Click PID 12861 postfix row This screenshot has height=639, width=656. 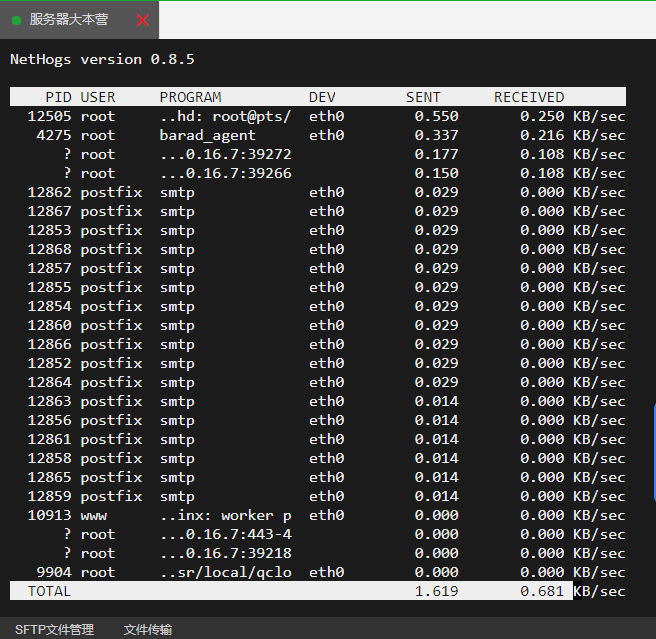click(318, 439)
